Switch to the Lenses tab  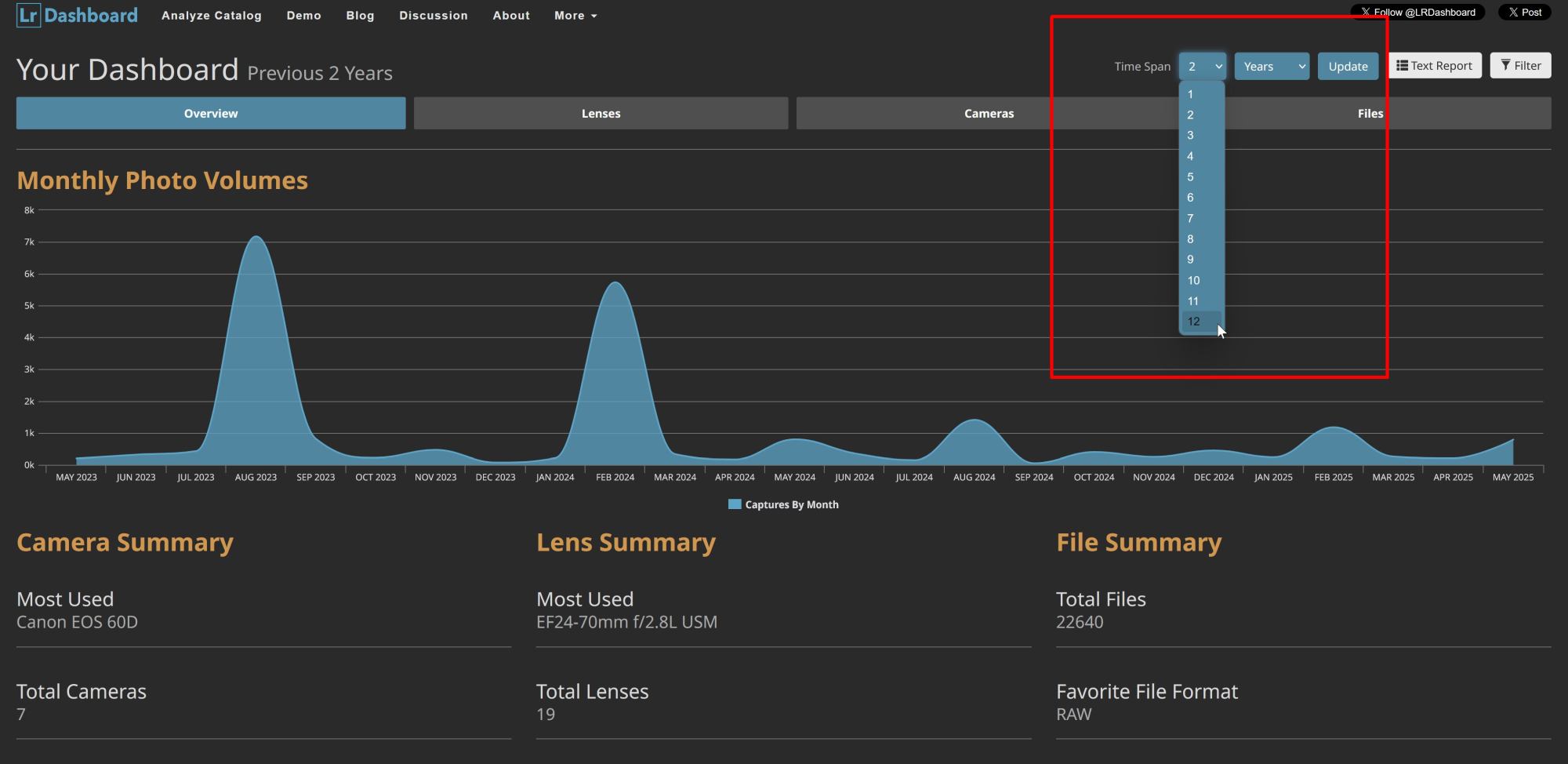pyautogui.click(x=601, y=114)
